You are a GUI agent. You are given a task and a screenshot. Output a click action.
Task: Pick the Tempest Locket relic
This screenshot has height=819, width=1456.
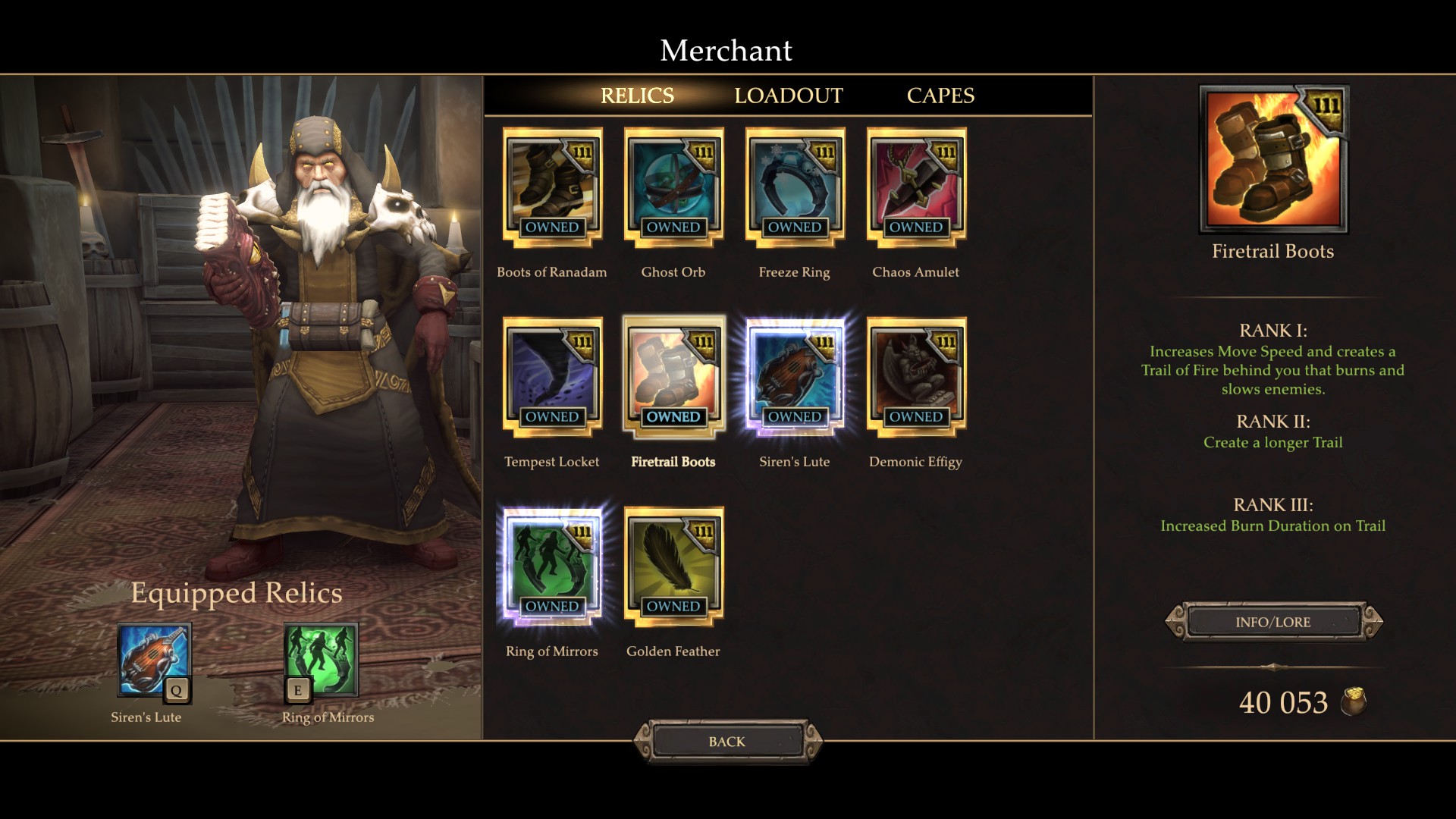click(552, 377)
